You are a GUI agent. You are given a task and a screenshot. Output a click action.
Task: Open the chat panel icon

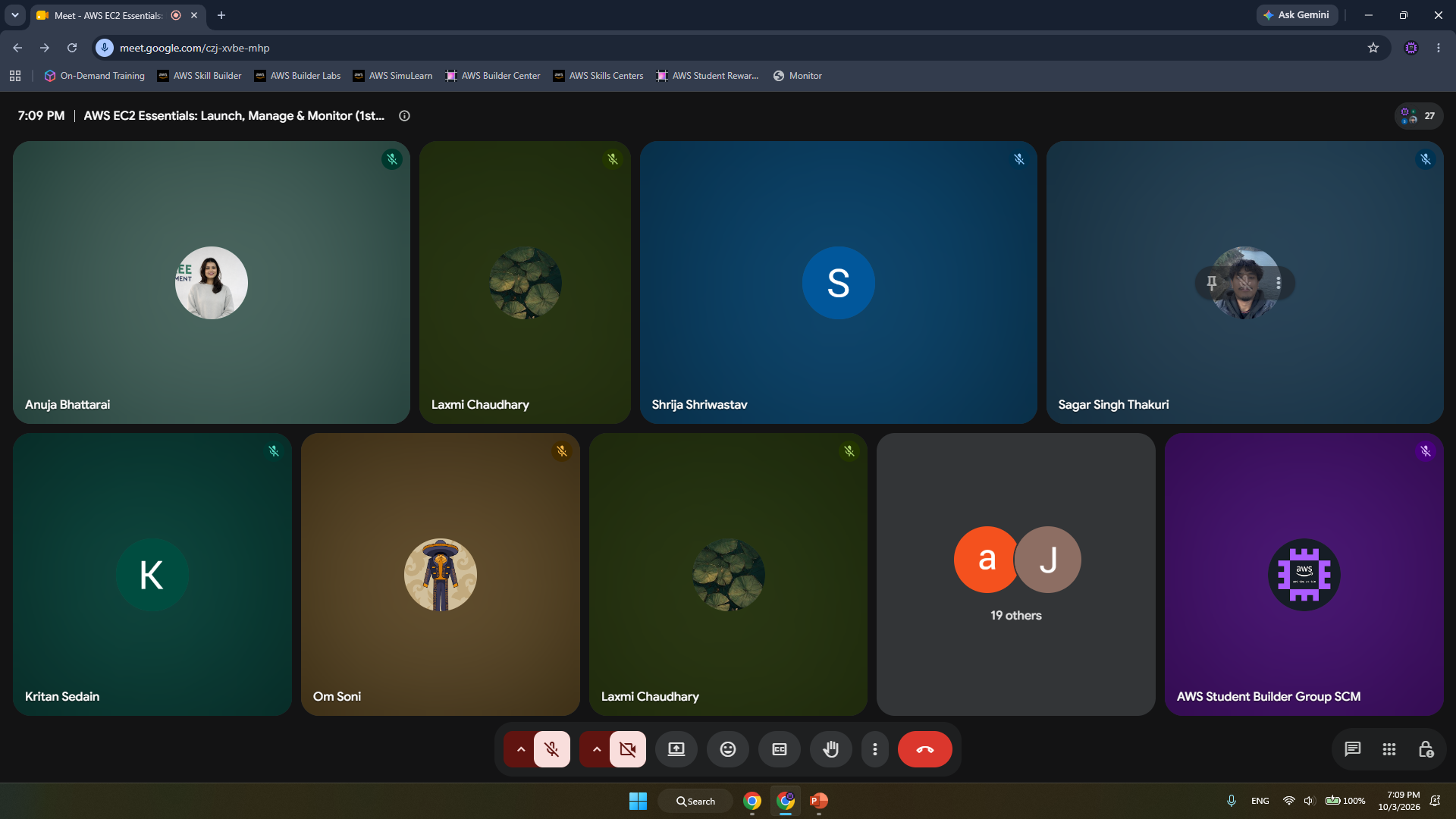(1352, 749)
